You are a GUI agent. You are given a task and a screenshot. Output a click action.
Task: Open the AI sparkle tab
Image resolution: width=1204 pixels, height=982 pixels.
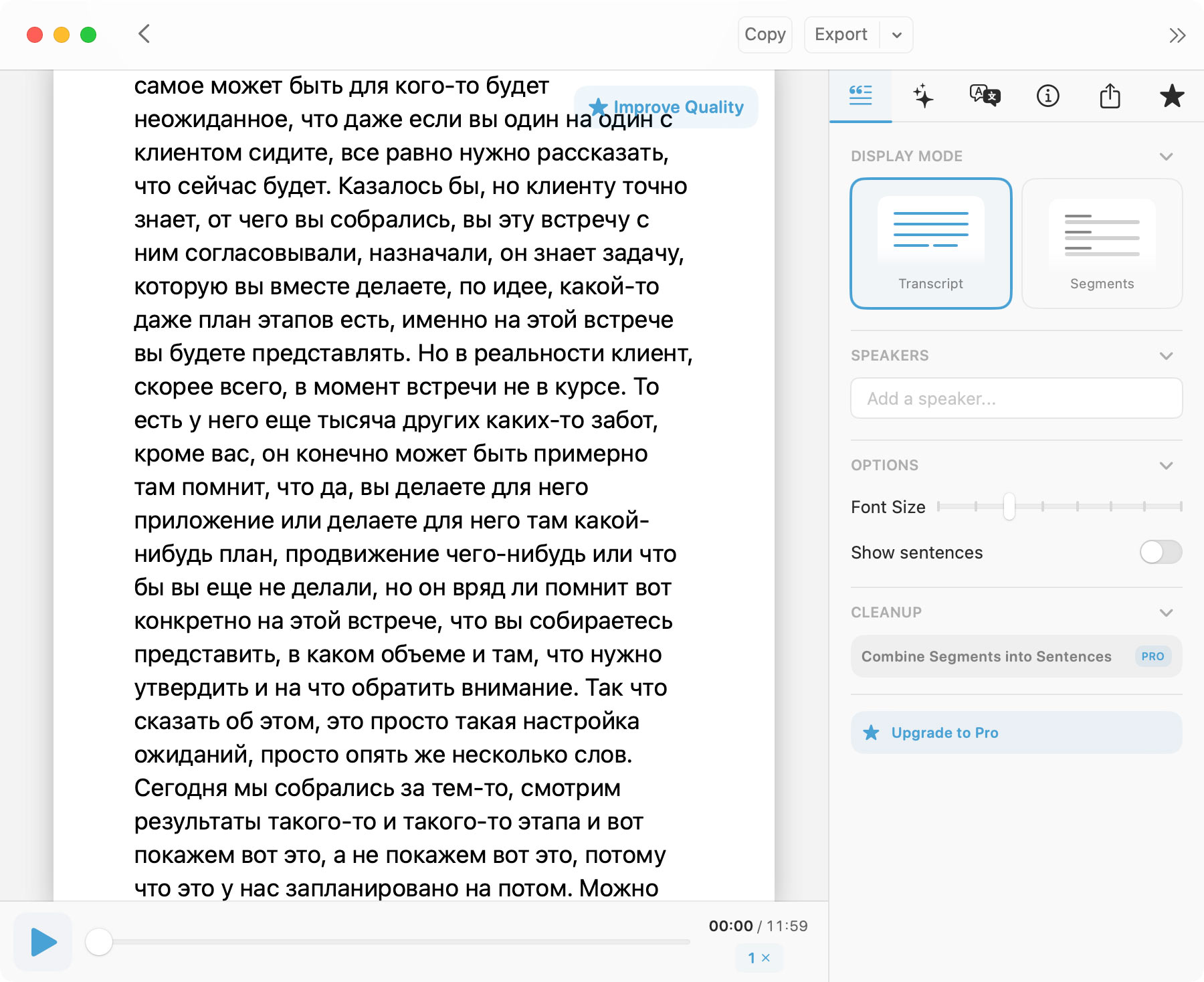coord(923,96)
